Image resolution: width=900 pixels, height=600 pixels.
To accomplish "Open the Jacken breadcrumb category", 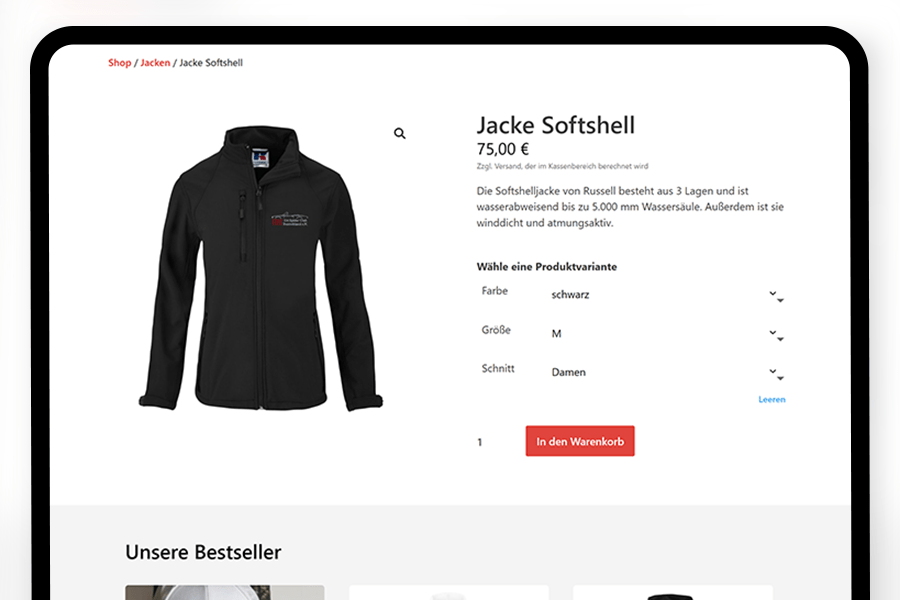I will [x=155, y=63].
